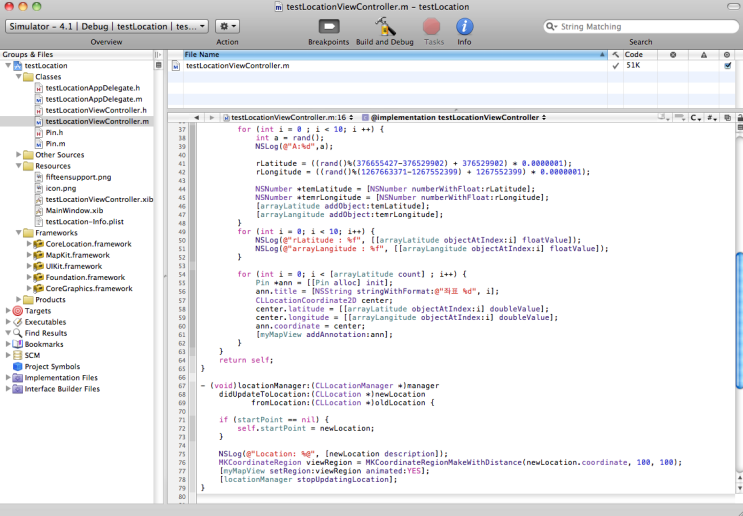Select MainWindow.xib file

point(74,210)
